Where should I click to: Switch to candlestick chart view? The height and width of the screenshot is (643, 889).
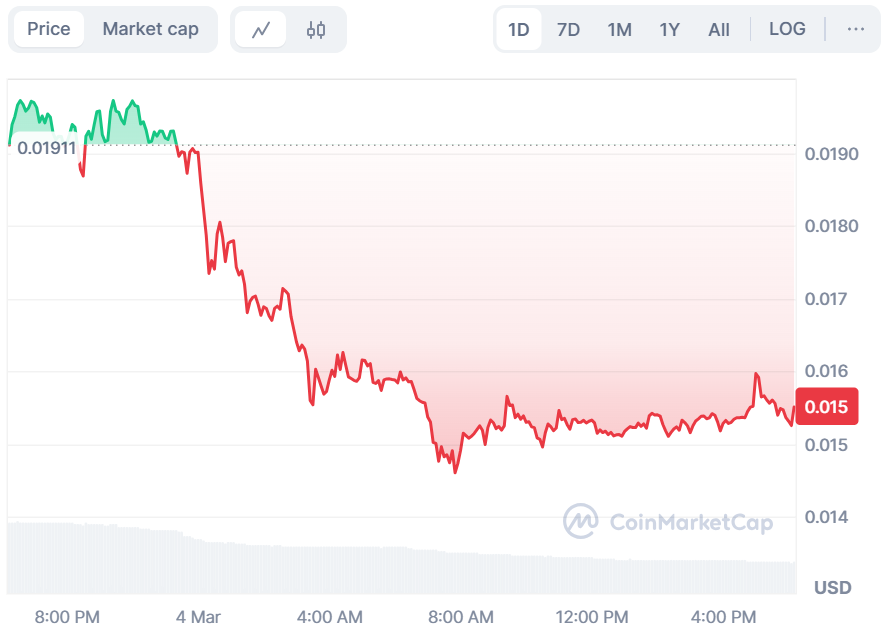(x=316, y=30)
